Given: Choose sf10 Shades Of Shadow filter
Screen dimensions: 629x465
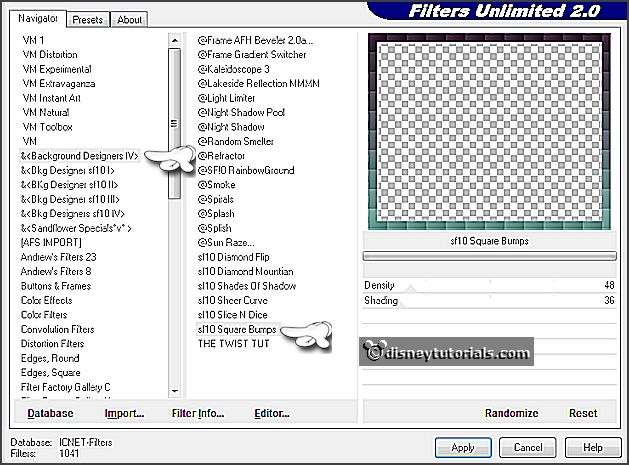Looking at the screenshot, I should (x=247, y=286).
